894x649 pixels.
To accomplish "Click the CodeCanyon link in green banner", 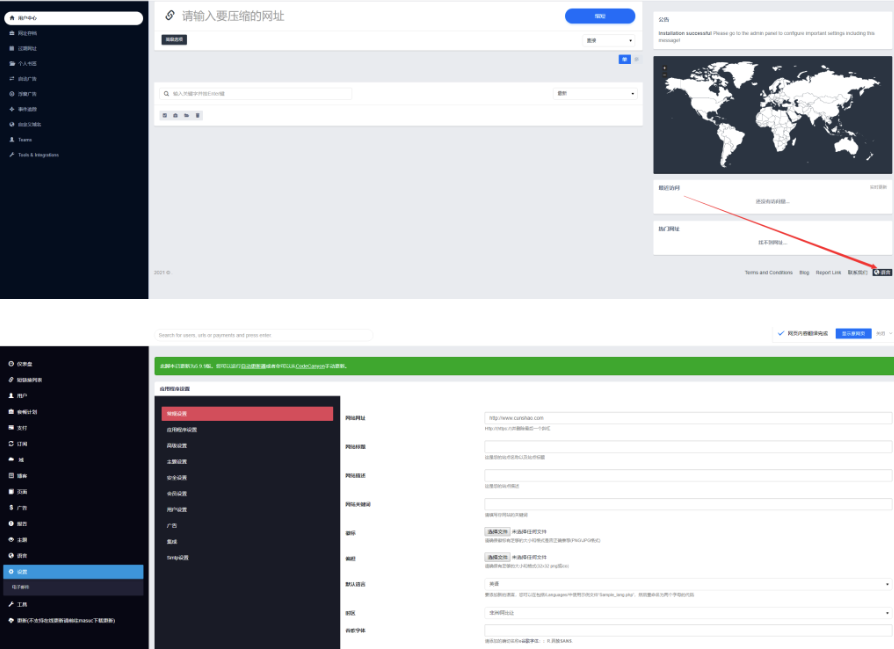I will 310,366.
